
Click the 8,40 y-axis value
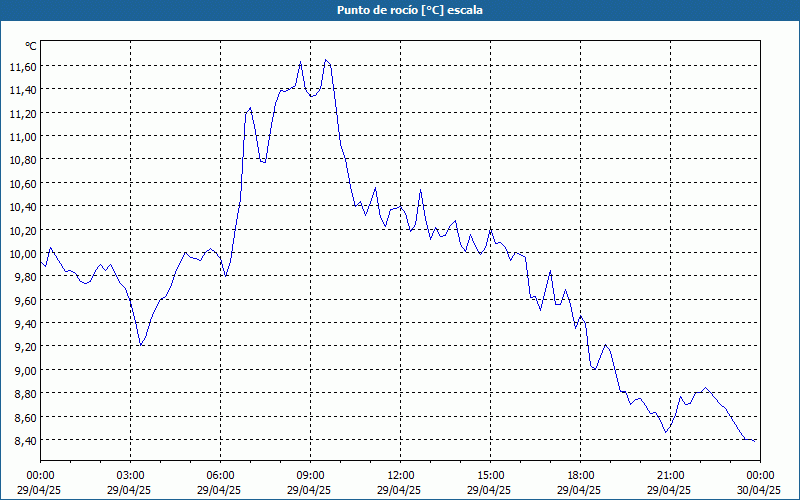pos(26,441)
